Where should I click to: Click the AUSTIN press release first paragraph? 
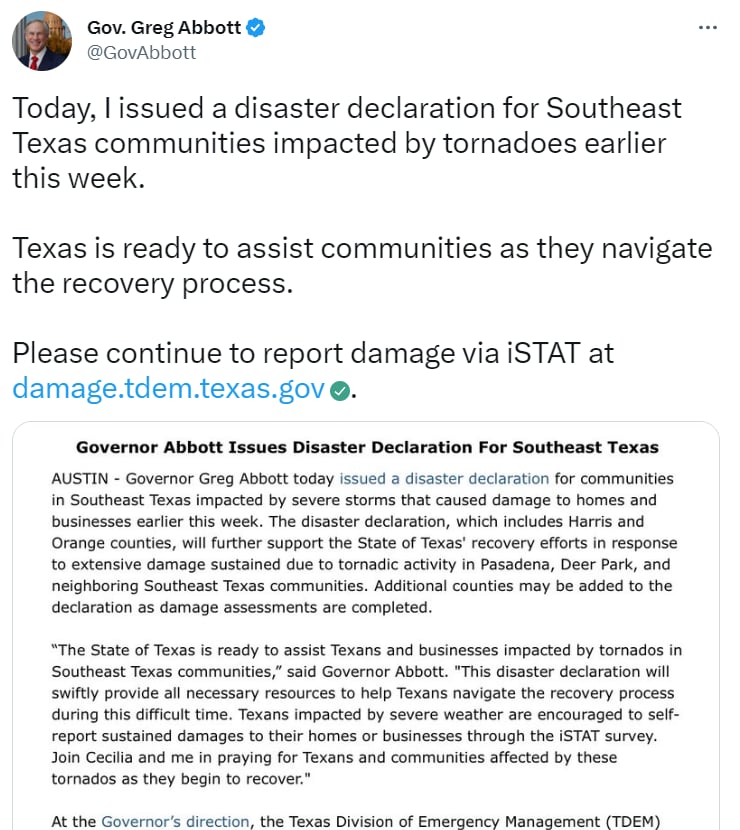pos(364,543)
